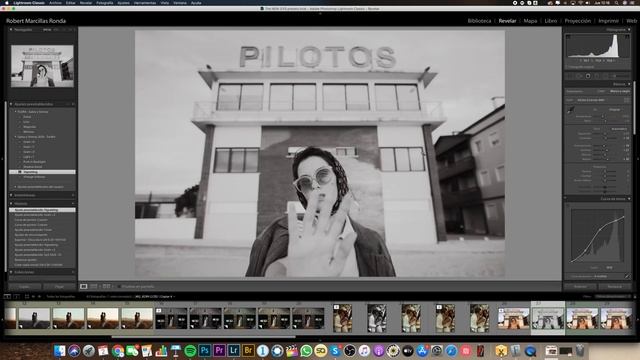The image size is (640, 360).
Task: Open Spotify from the Dock
Action: tap(190, 350)
